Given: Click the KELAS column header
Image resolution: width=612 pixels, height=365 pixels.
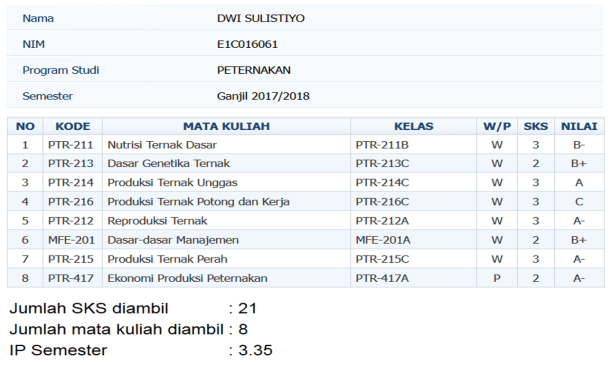Looking at the screenshot, I should (413, 126).
